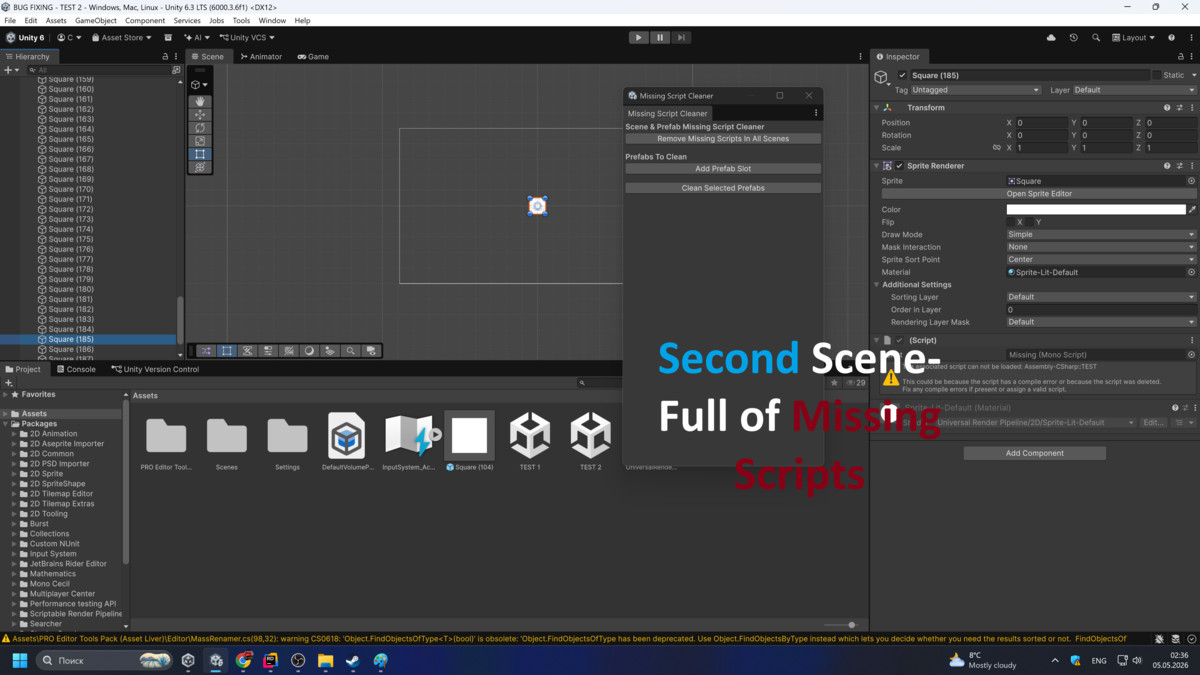Open the Component menu
This screenshot has height=675, width=1200.
point(145,20)
